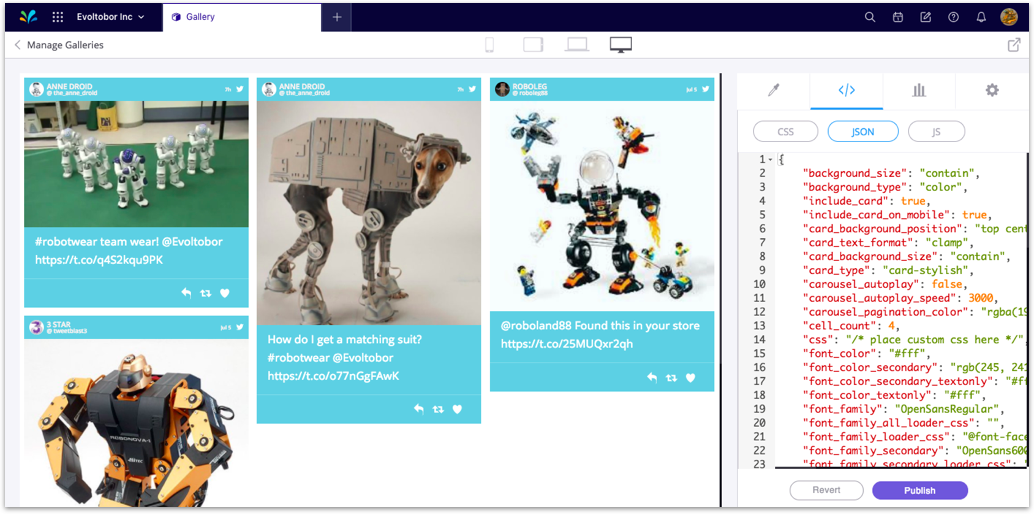The image size is (1034, 514).
Task: Collapse the JSON fold arrow on line 1
Action: click(770, 160)
